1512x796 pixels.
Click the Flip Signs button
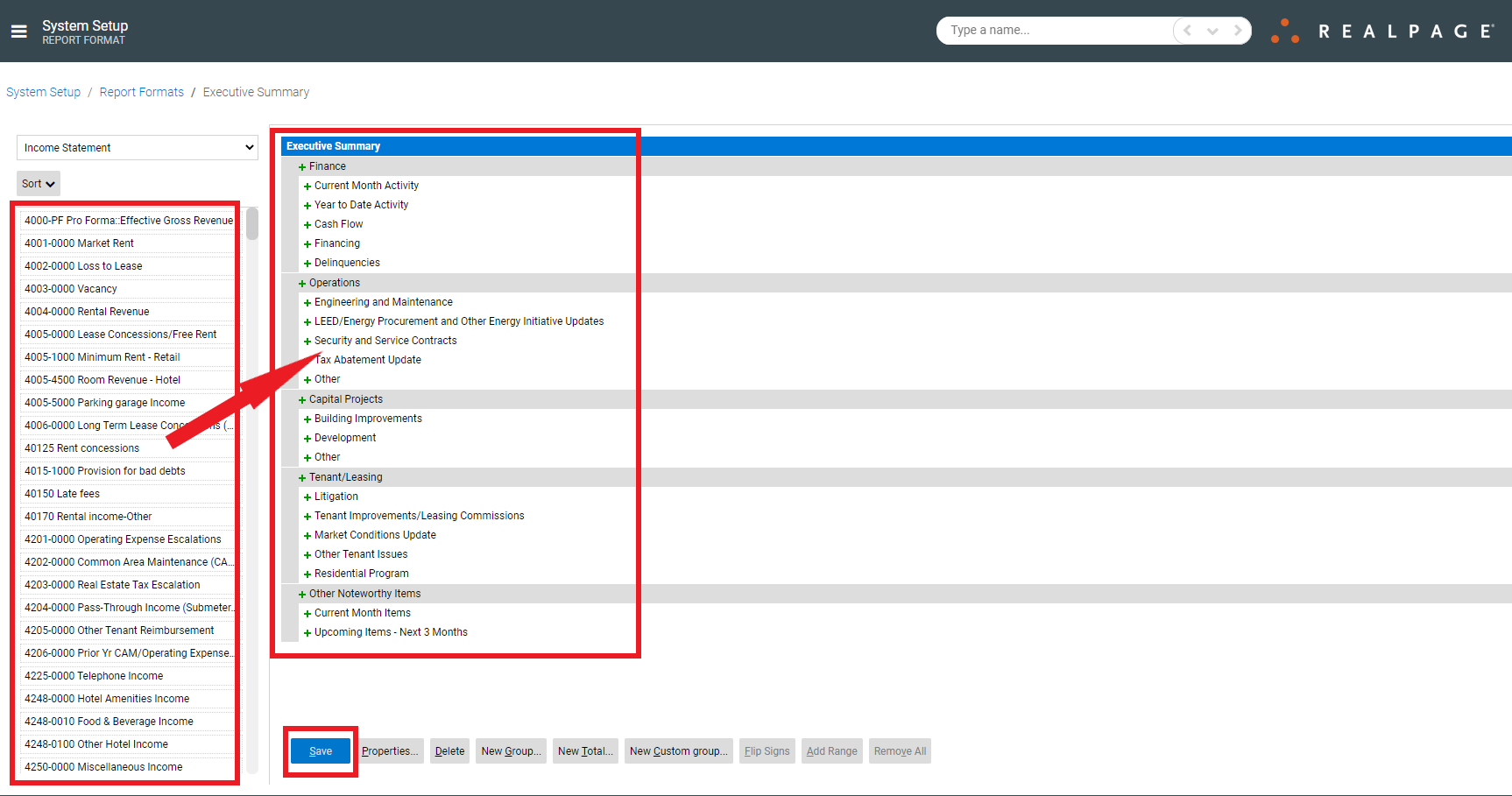(767, 751)
